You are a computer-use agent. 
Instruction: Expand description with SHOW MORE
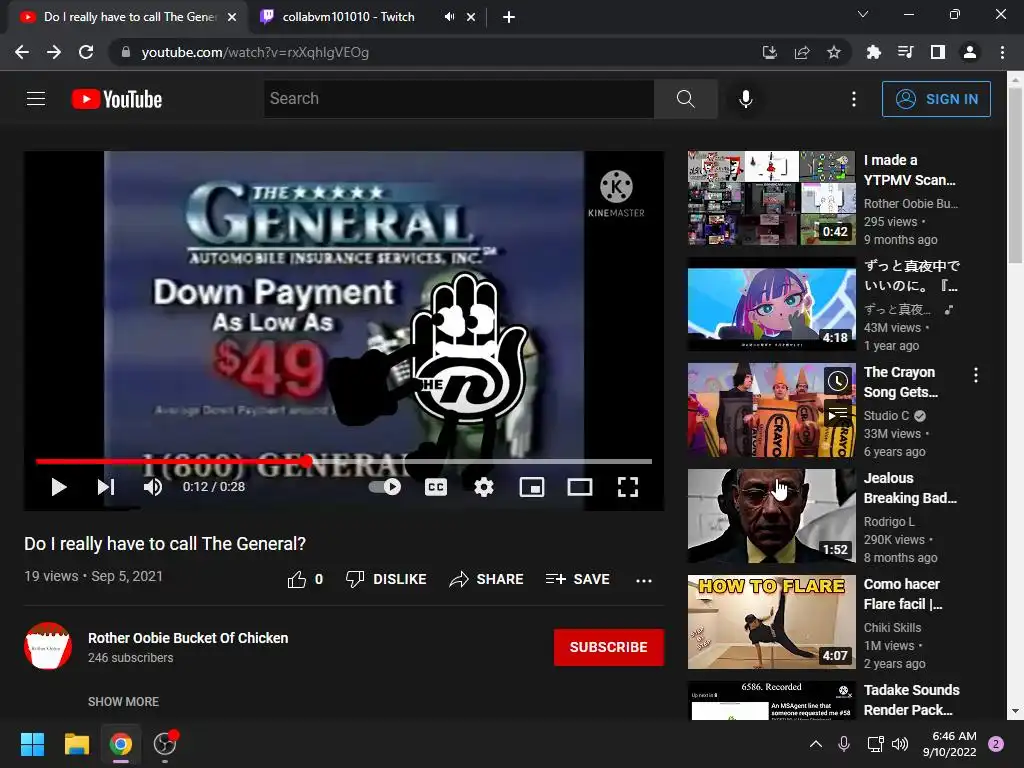123,701
